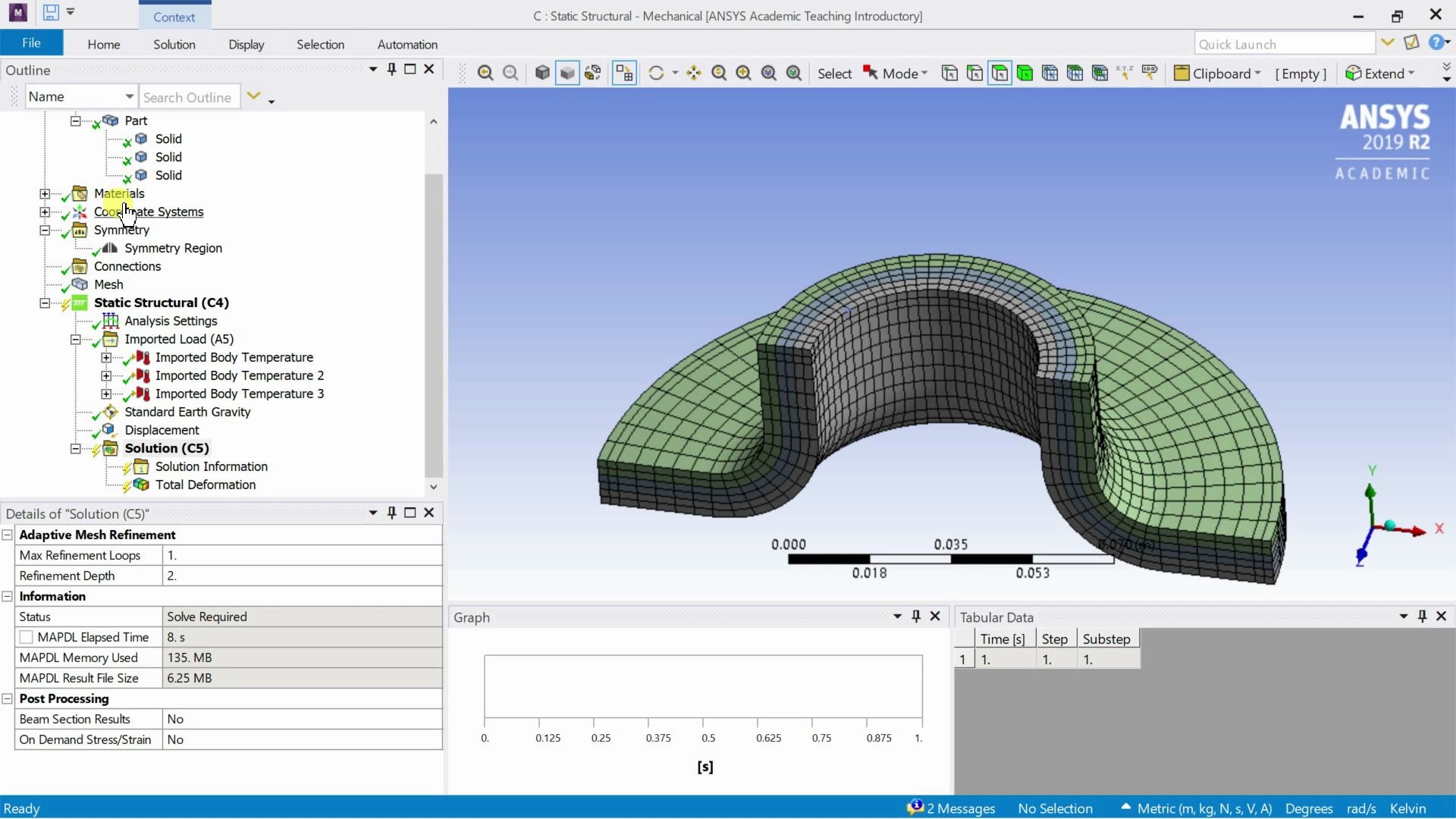Click the wireframe display cube icon
This screenshot has width=1456, height=819.
pyautogui.click(x=542, y=73)
